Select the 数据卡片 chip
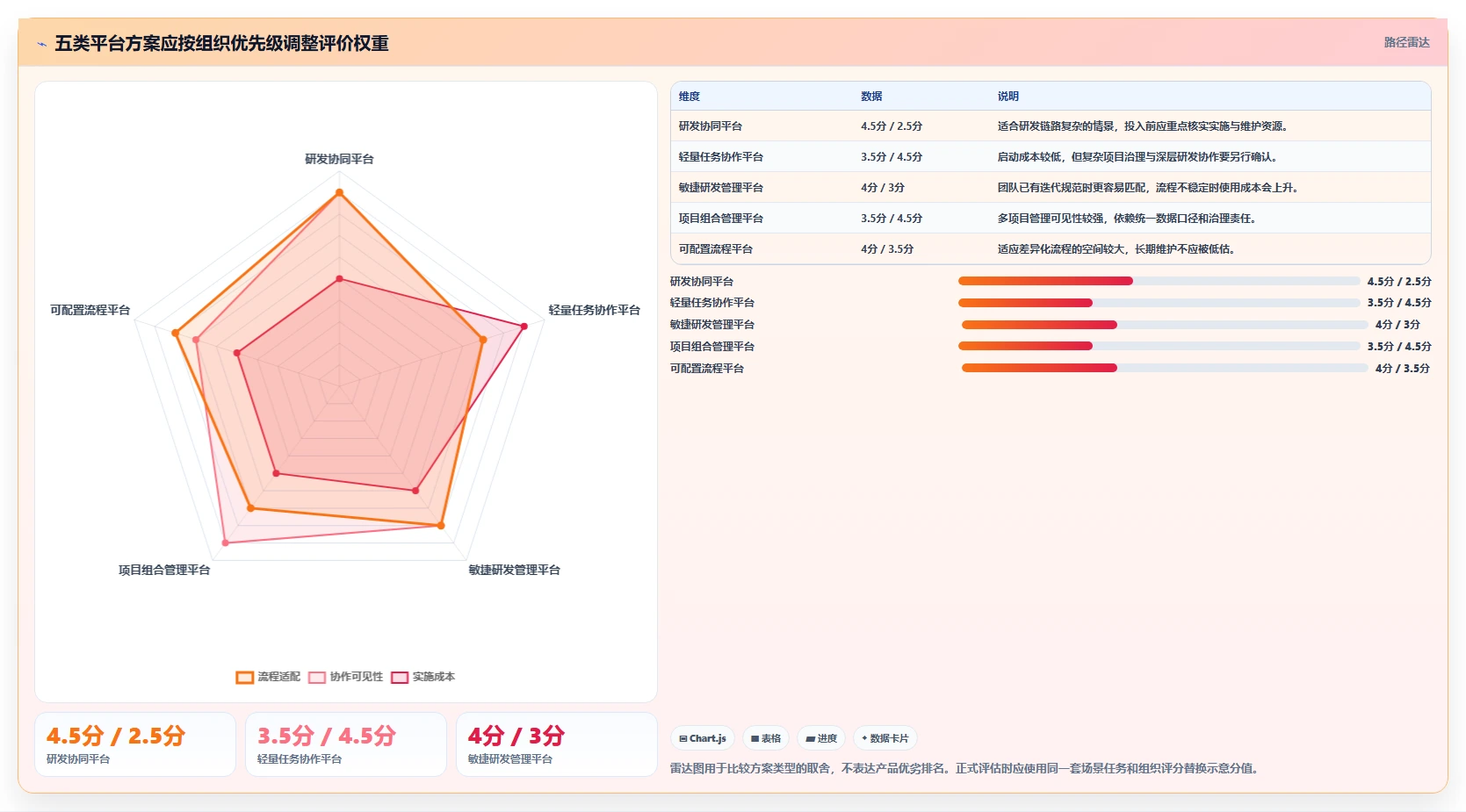 [885, 738]
